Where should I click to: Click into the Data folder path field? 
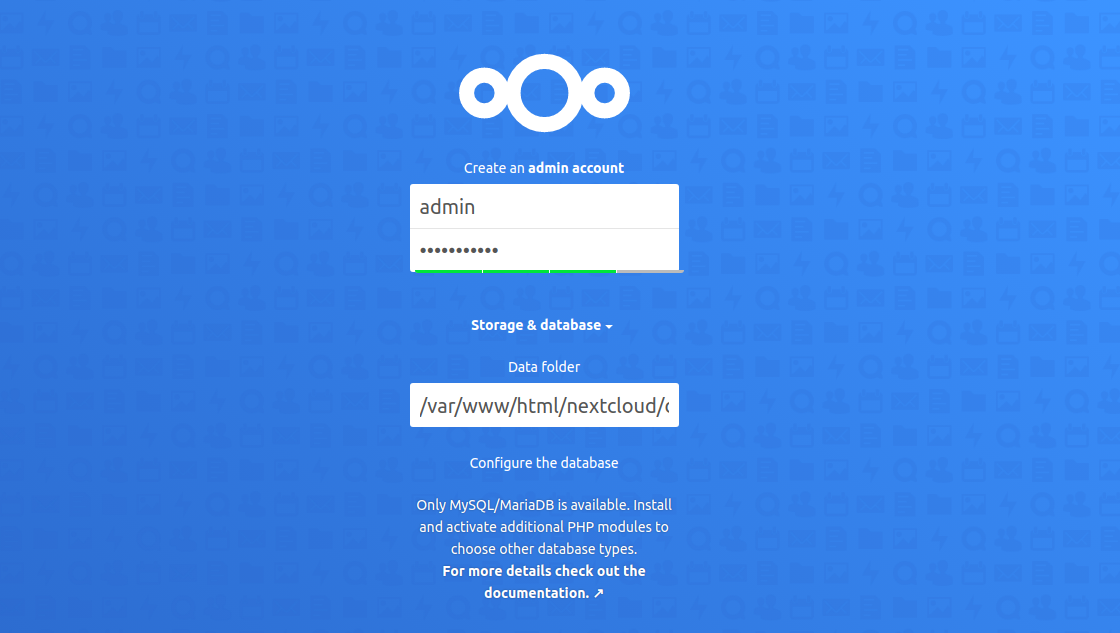tap(544, 405)
